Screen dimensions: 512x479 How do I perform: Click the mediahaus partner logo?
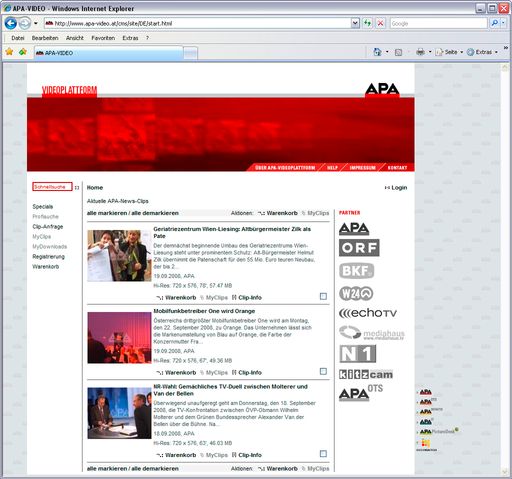click(x=372, y=333)
